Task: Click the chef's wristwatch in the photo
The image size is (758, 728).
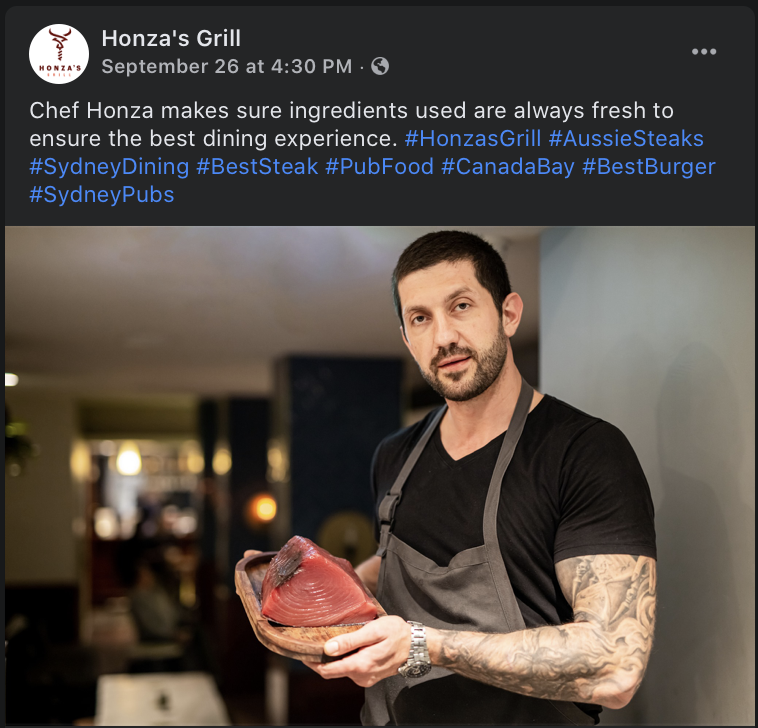Action: (x=416, y=650)
